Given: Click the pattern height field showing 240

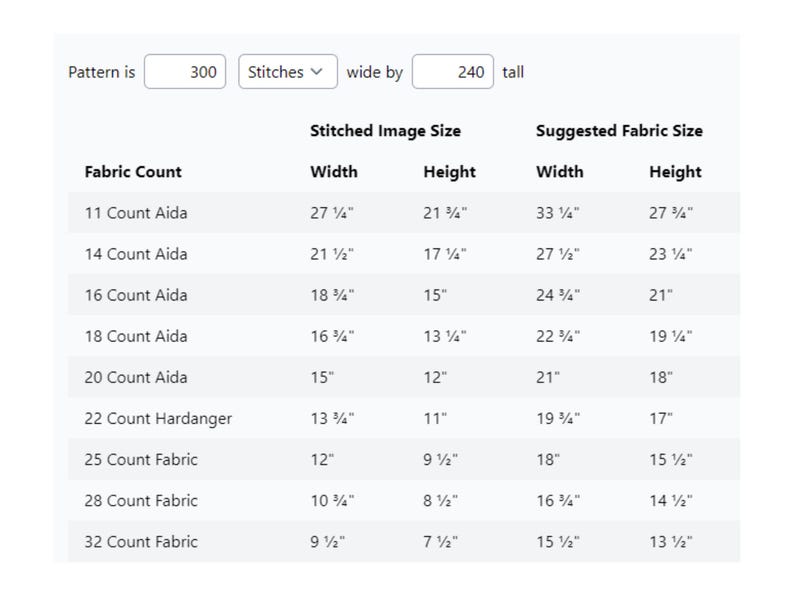Looking at the screenshot, I should 453,72.
